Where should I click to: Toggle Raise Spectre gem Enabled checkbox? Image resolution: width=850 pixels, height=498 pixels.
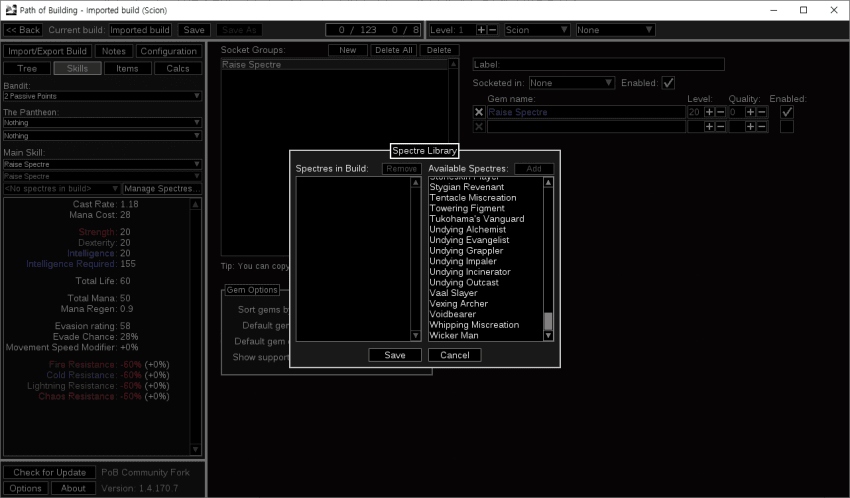tap(787, 112)
